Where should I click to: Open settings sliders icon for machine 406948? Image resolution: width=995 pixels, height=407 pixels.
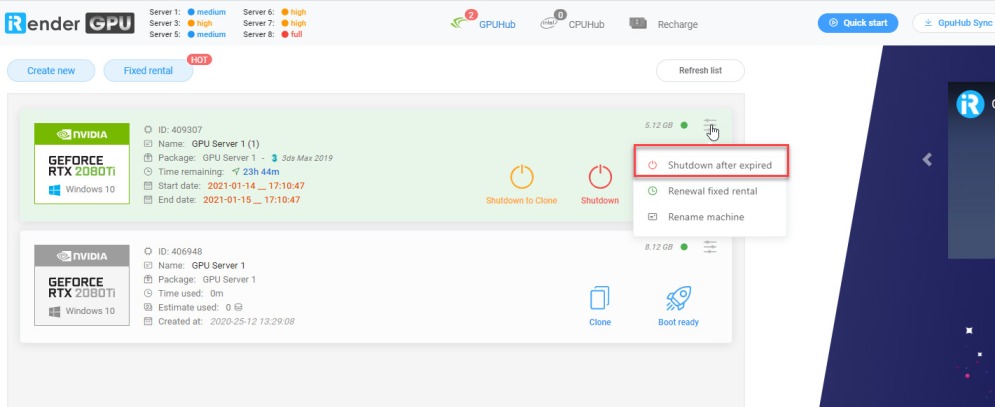(x=710, y=246)
